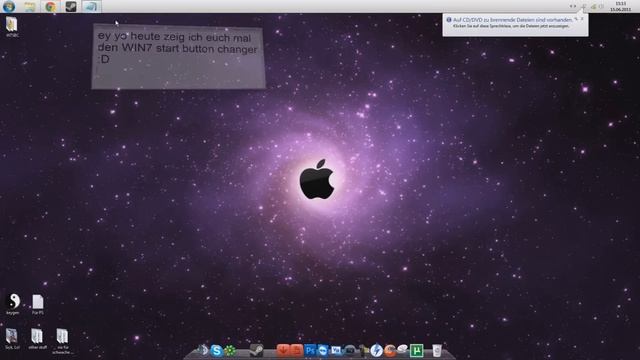Viewport: 640px width, 360px height.
Task: Click the red down-arrow dock icon
Action: tap(283, 350)
